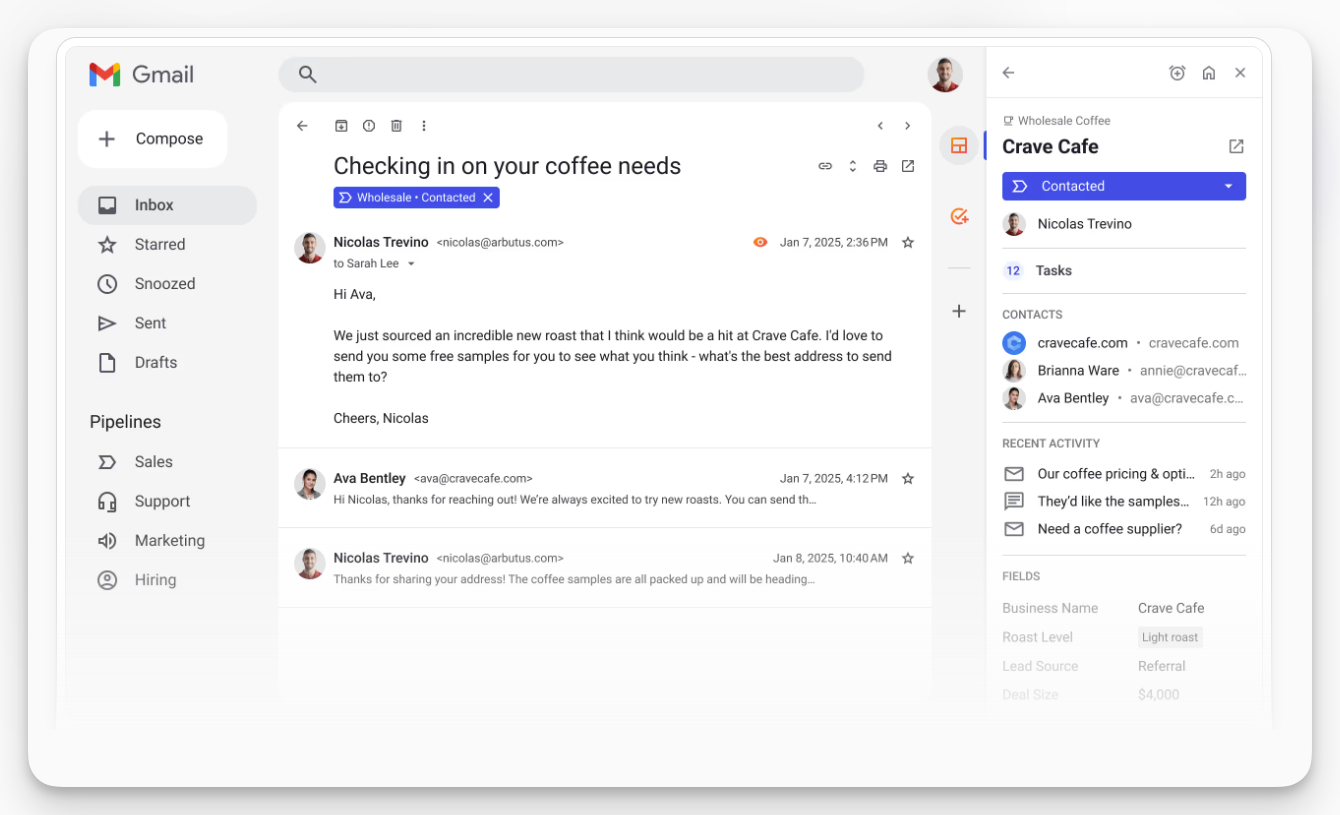
Task: Print the email conversation
Action: [880, 166]
